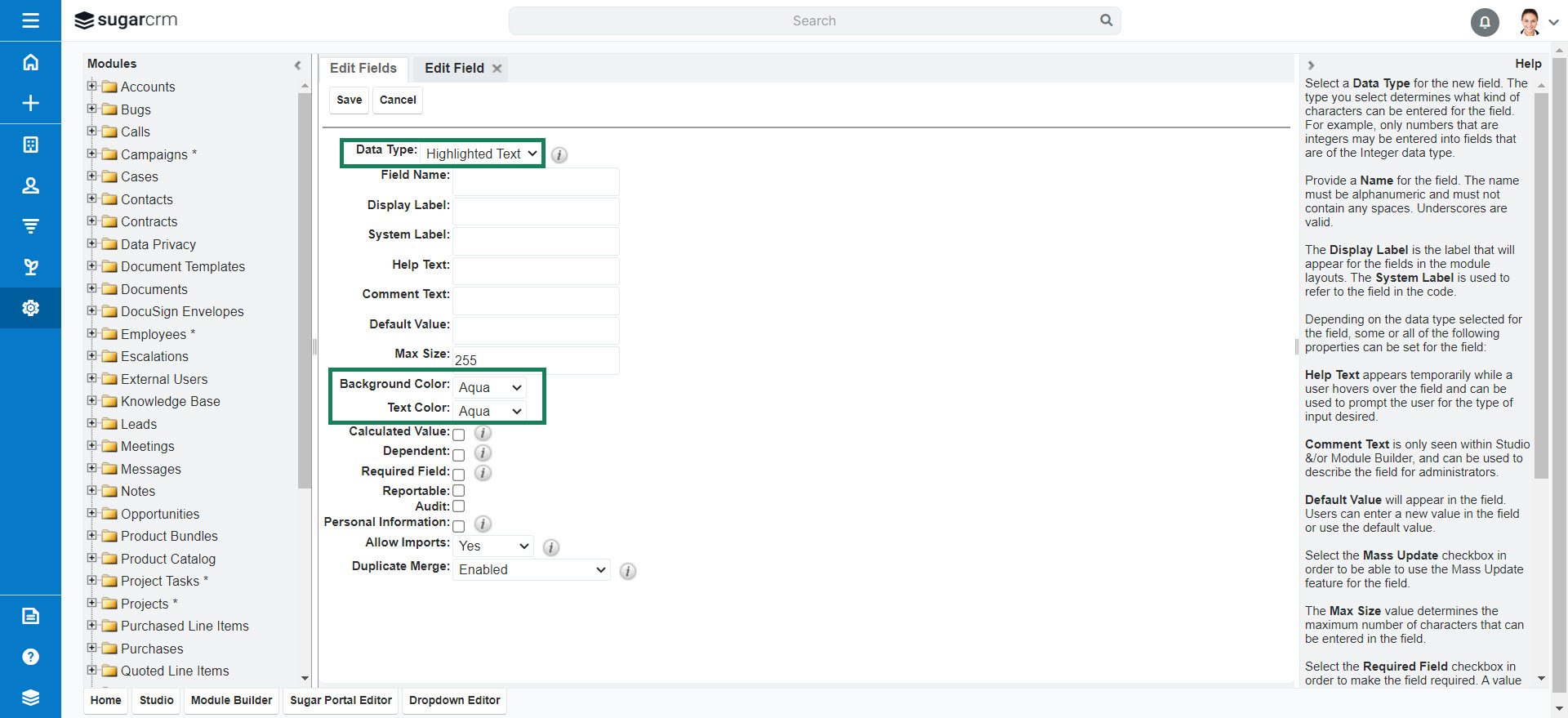Screen dimensions: 1568x718
Task: Open the help question mark sidebar icon
Action: pyautogui.click(x=30, y=657)
